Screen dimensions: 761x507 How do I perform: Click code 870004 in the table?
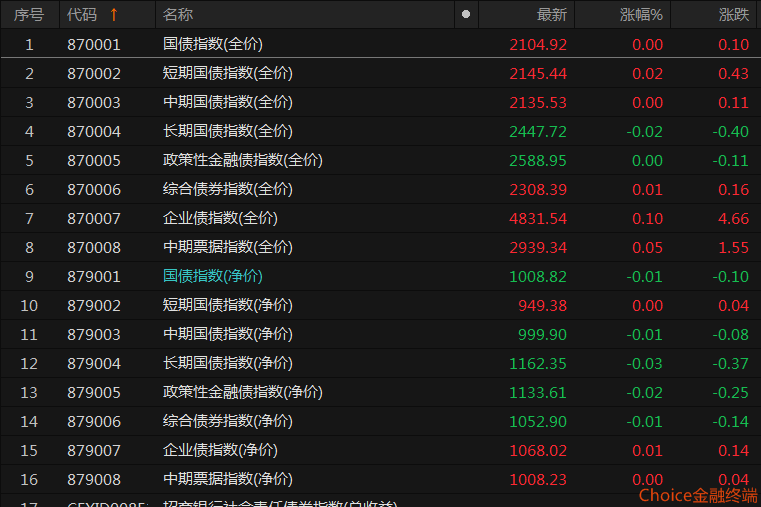(94, 131)
